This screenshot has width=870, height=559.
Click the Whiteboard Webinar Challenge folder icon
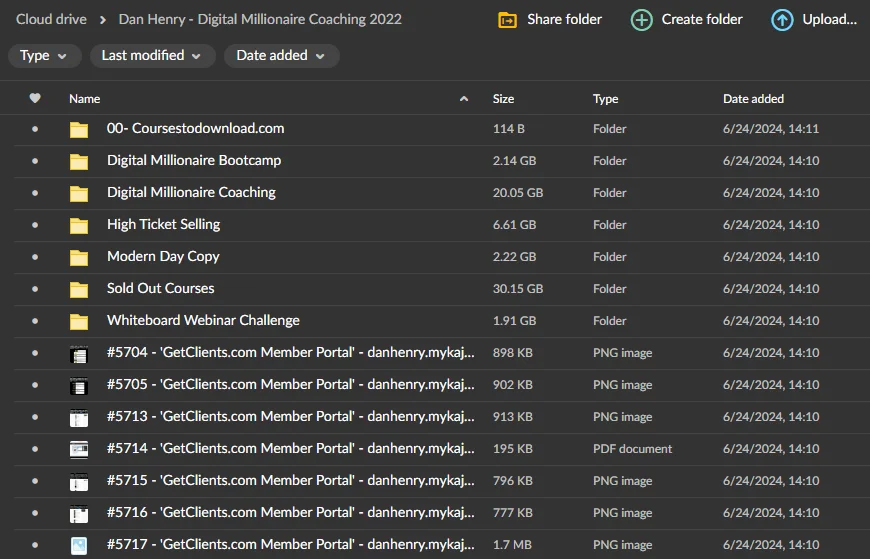pyautogui.click(x=79, y=322)
